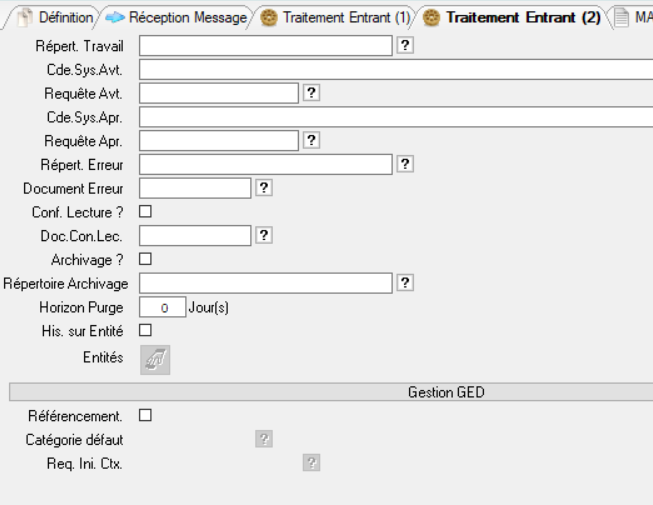This screenshot has height=505, width=653.
Task: Click the question mark beside Répert. Erreur
Action: pyautogui.click(x=405, y=164)
